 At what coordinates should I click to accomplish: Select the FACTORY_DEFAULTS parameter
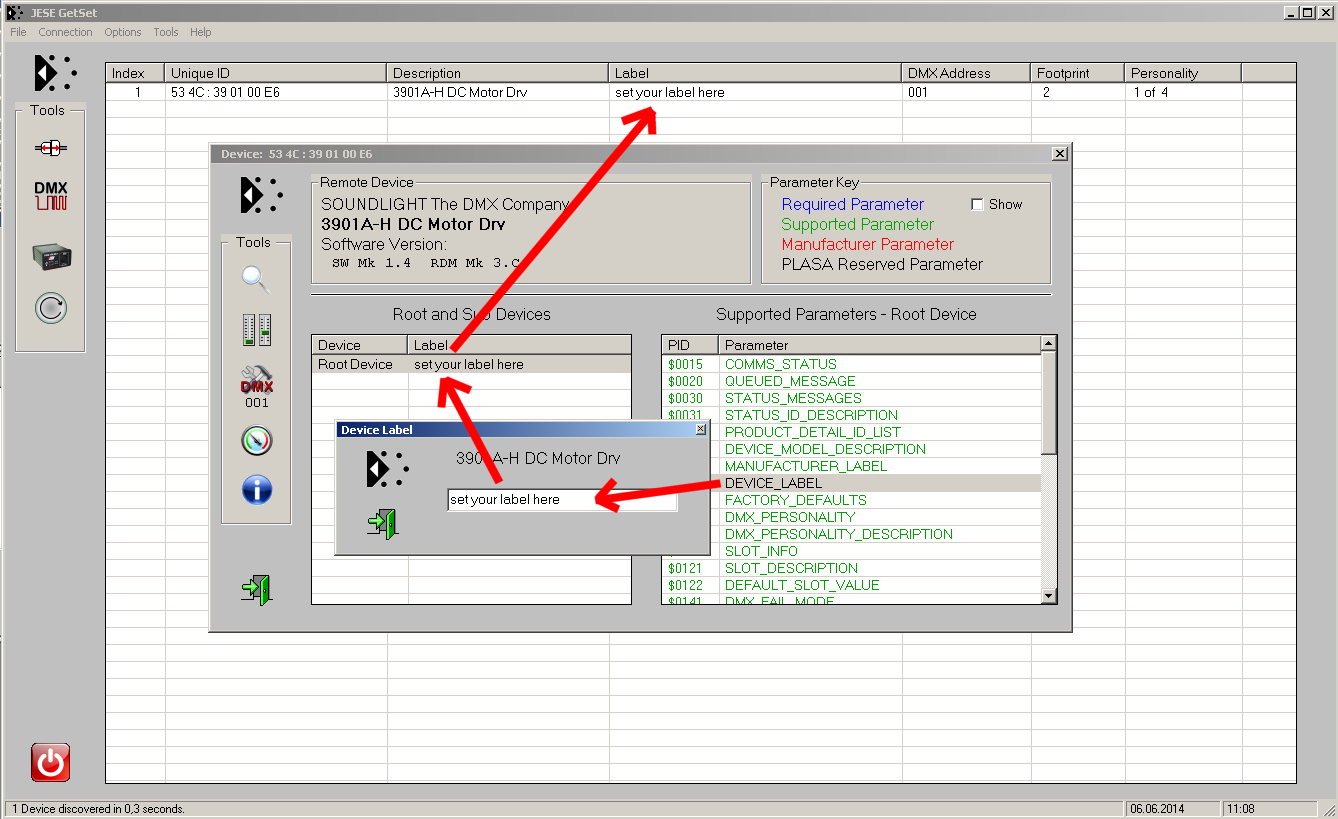tap(795, 500)
